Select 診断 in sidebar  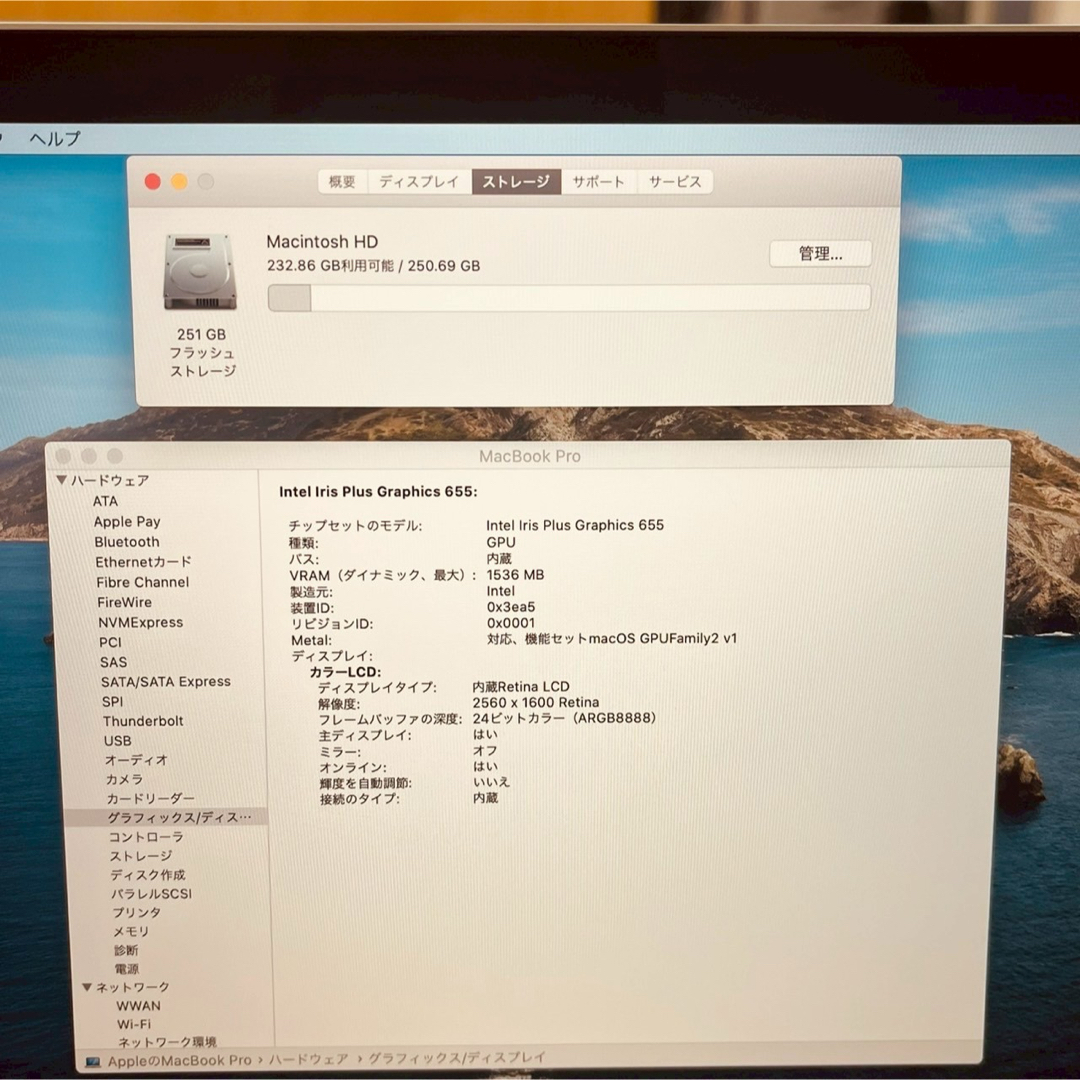click(127, 950)
